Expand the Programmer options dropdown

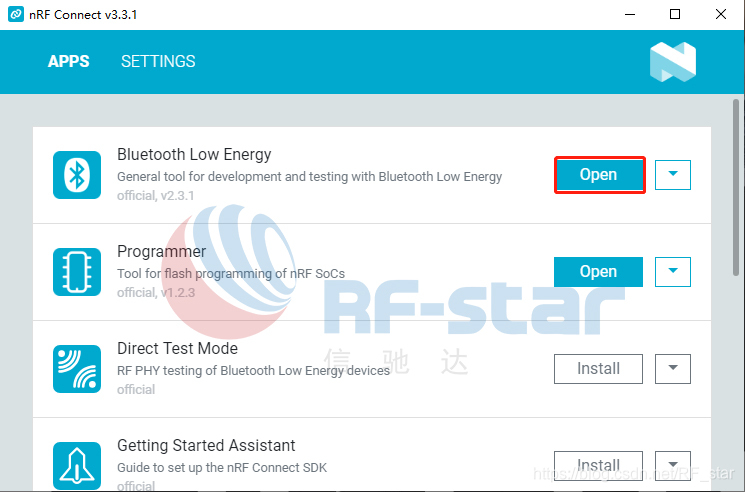coord(673,272)
